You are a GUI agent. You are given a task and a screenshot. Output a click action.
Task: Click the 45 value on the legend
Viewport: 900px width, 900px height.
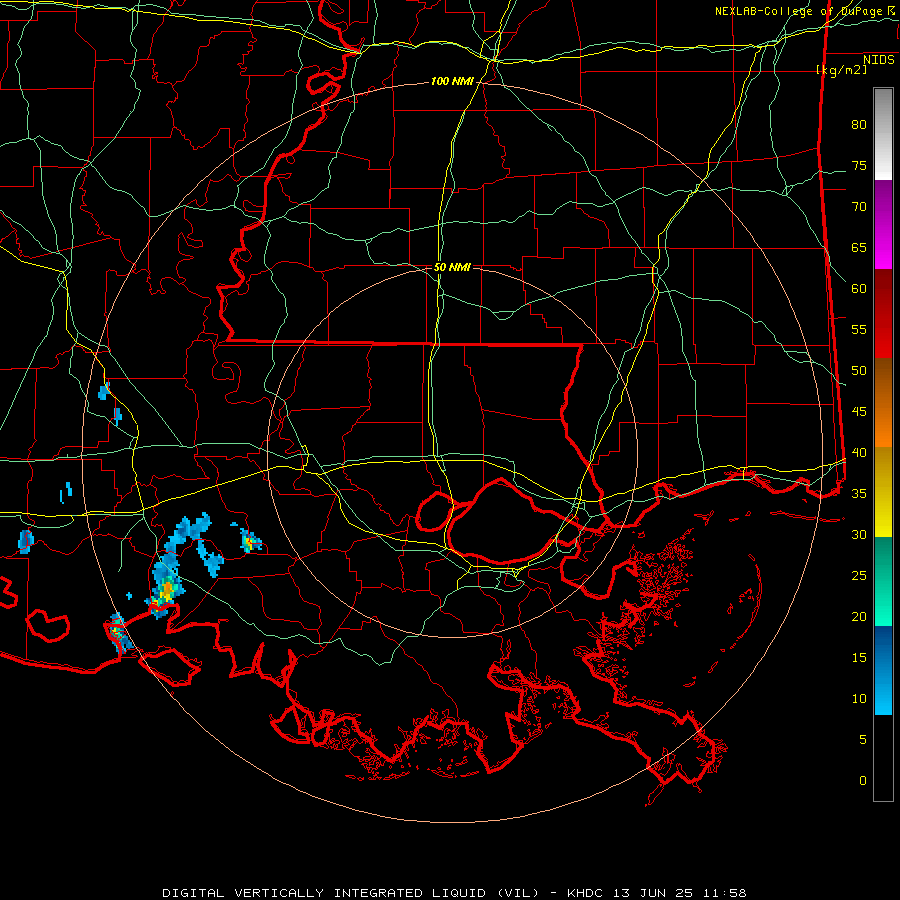(x=859, y=412)
